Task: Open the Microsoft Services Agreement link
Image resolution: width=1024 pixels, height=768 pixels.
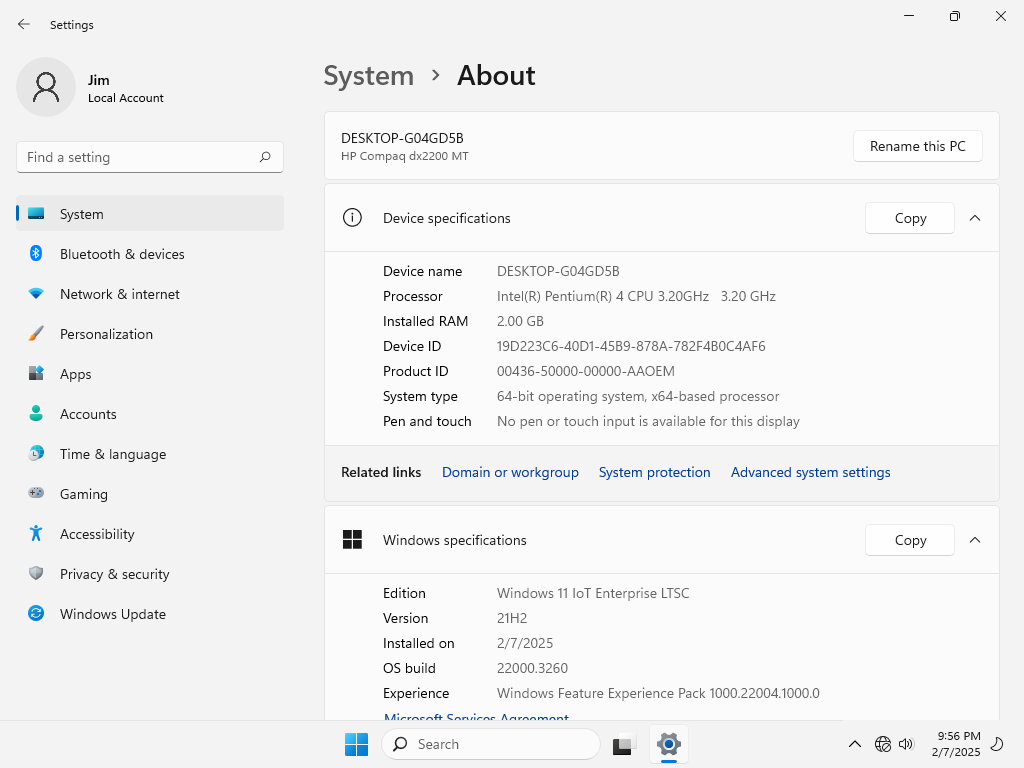Action: (476, 716)
